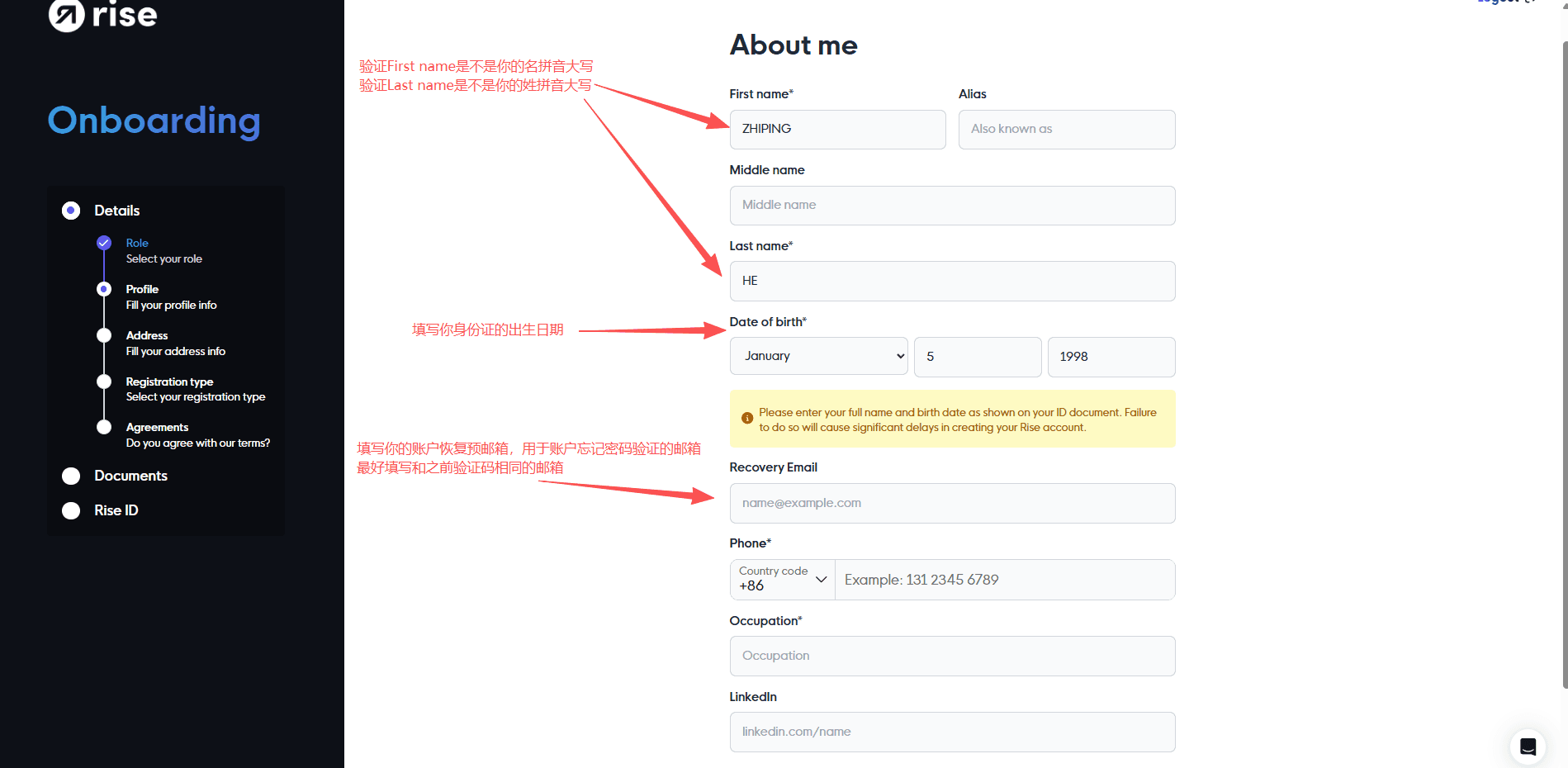Click the birth day field showing 5
The width and height of the screenshot is (1568, 768).
tap(978, 357)
